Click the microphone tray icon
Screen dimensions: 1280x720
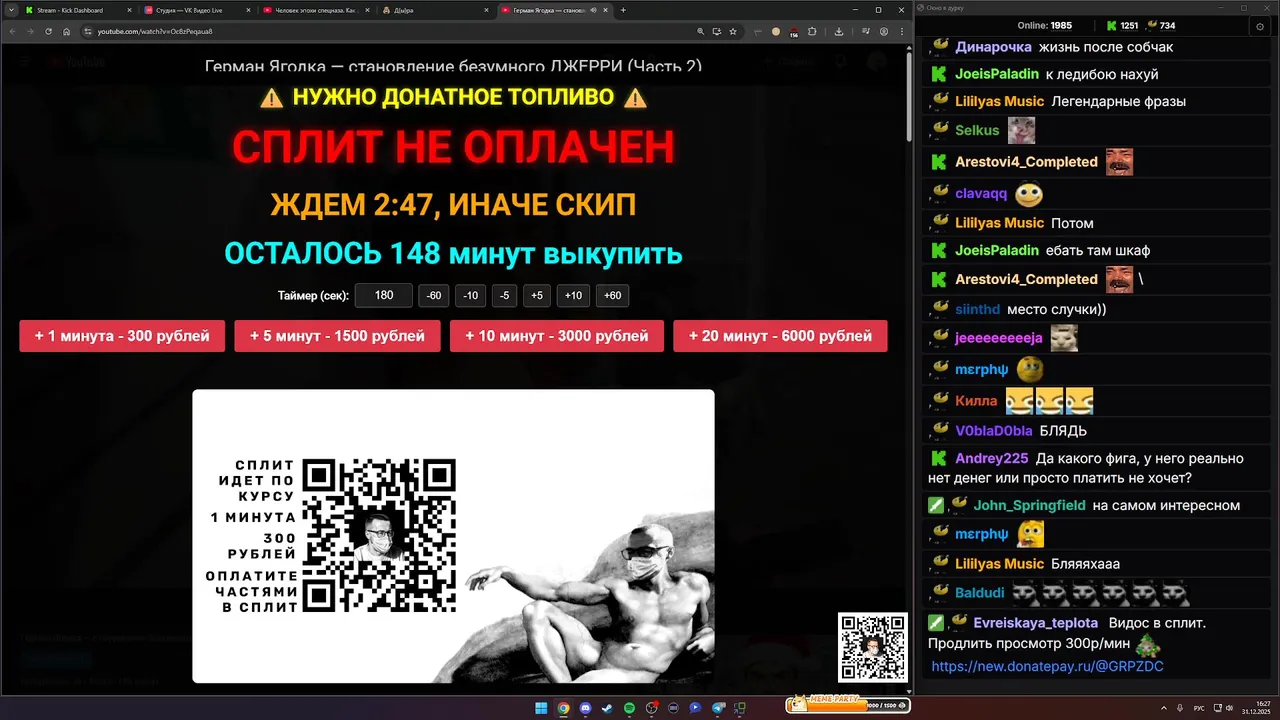click(1180, 709)
